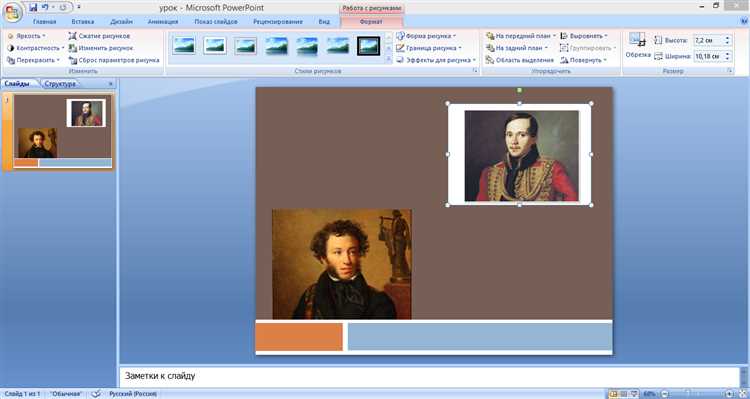Screen dimensions: 750x399
Task: Select slide 1 thumbnail in pane
Action: pos(63,131)
